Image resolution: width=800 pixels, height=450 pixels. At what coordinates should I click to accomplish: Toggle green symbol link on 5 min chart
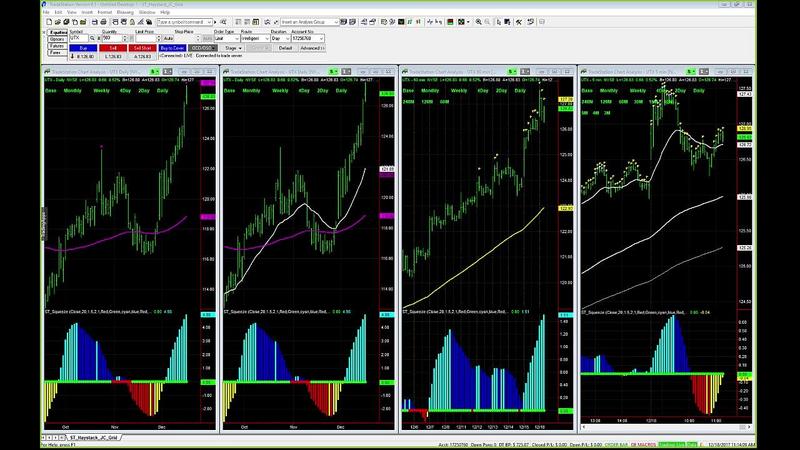pyautogui.click(x=691, y=71)
